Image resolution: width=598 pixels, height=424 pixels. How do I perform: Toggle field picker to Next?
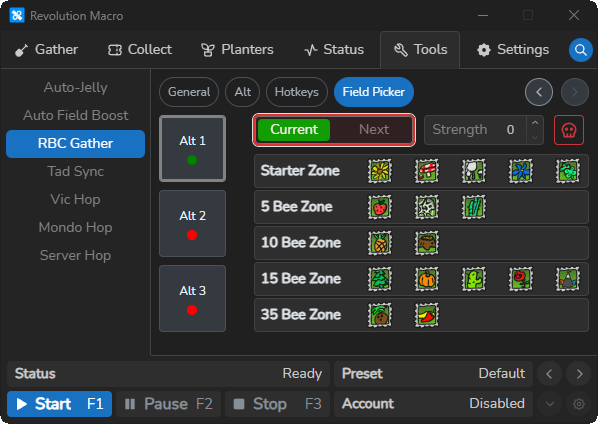tap(373, 130)
